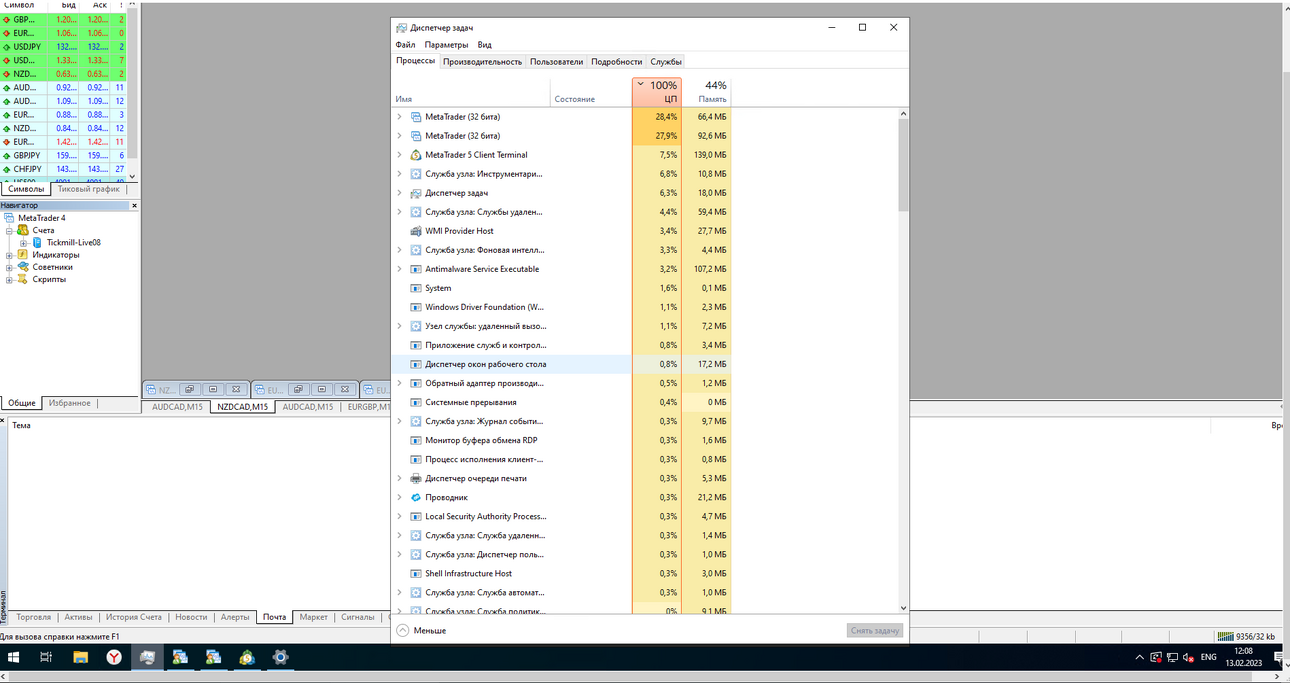Restore the minimized NZ... chart window
Viewport: 1290px width, 683px height.
[189, 389]
